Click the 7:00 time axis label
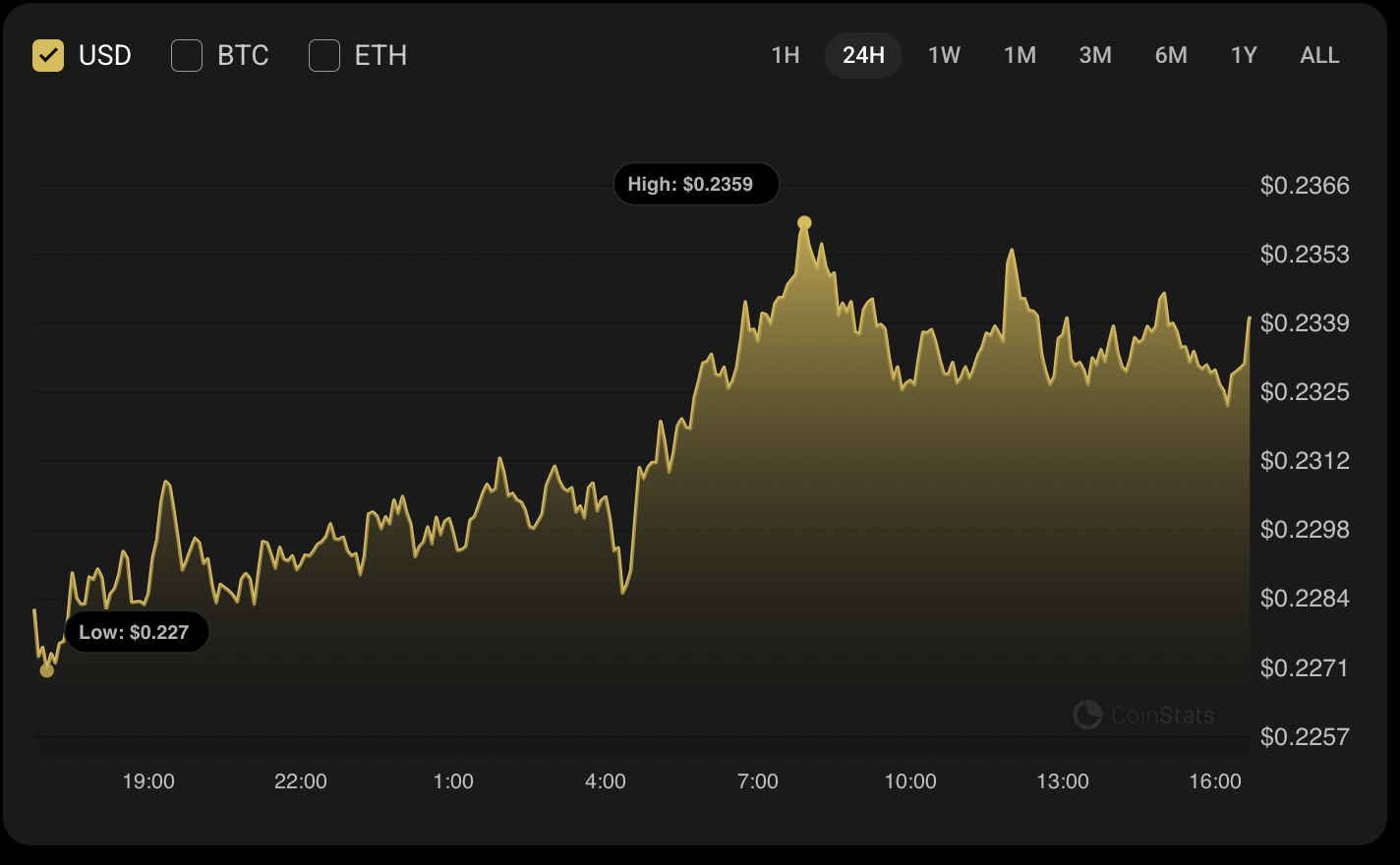Screen dimensions: 1400x865 click(x=758, y=781)
